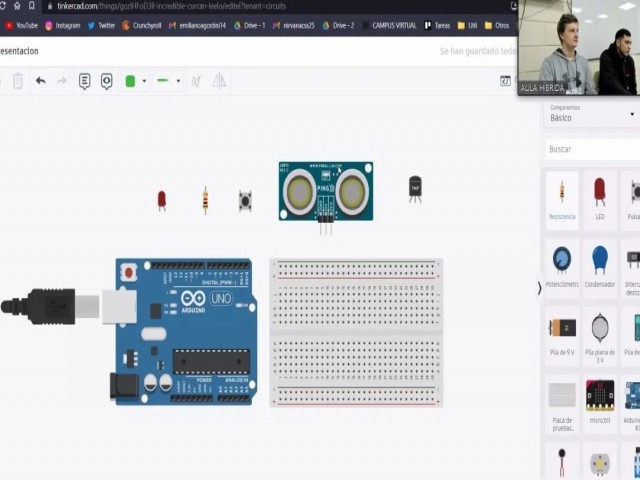Undo the last action
Viewport: 640px width, 480px height.
pyautogui.click(x=40, y=80)
